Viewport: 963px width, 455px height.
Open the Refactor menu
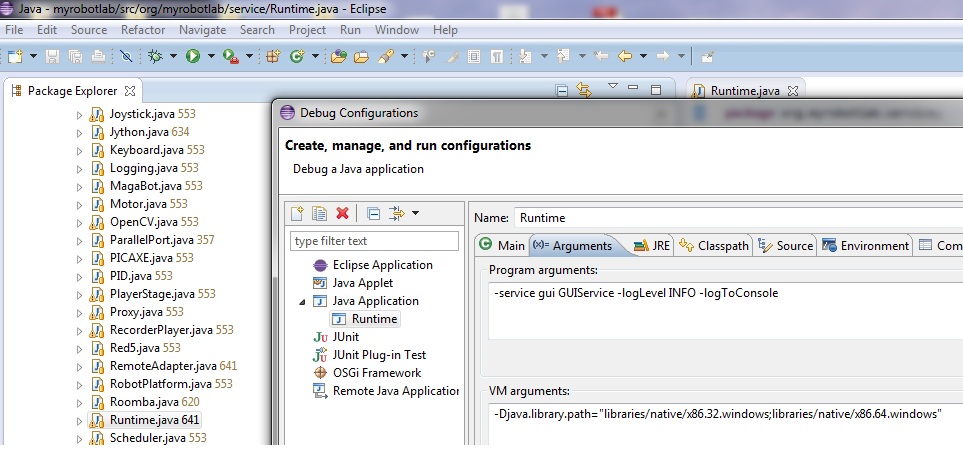[143, 29]
